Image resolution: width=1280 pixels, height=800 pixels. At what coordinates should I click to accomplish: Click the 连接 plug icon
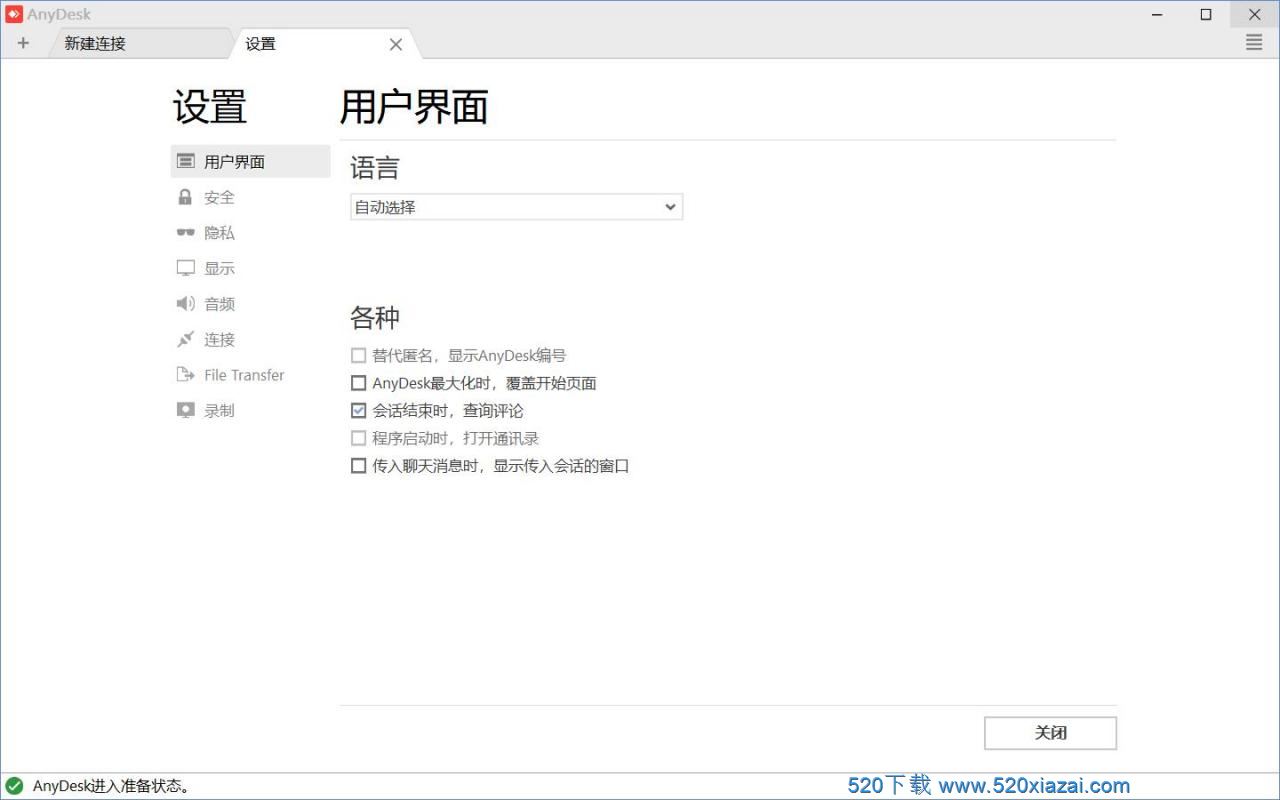click(186, 339)
